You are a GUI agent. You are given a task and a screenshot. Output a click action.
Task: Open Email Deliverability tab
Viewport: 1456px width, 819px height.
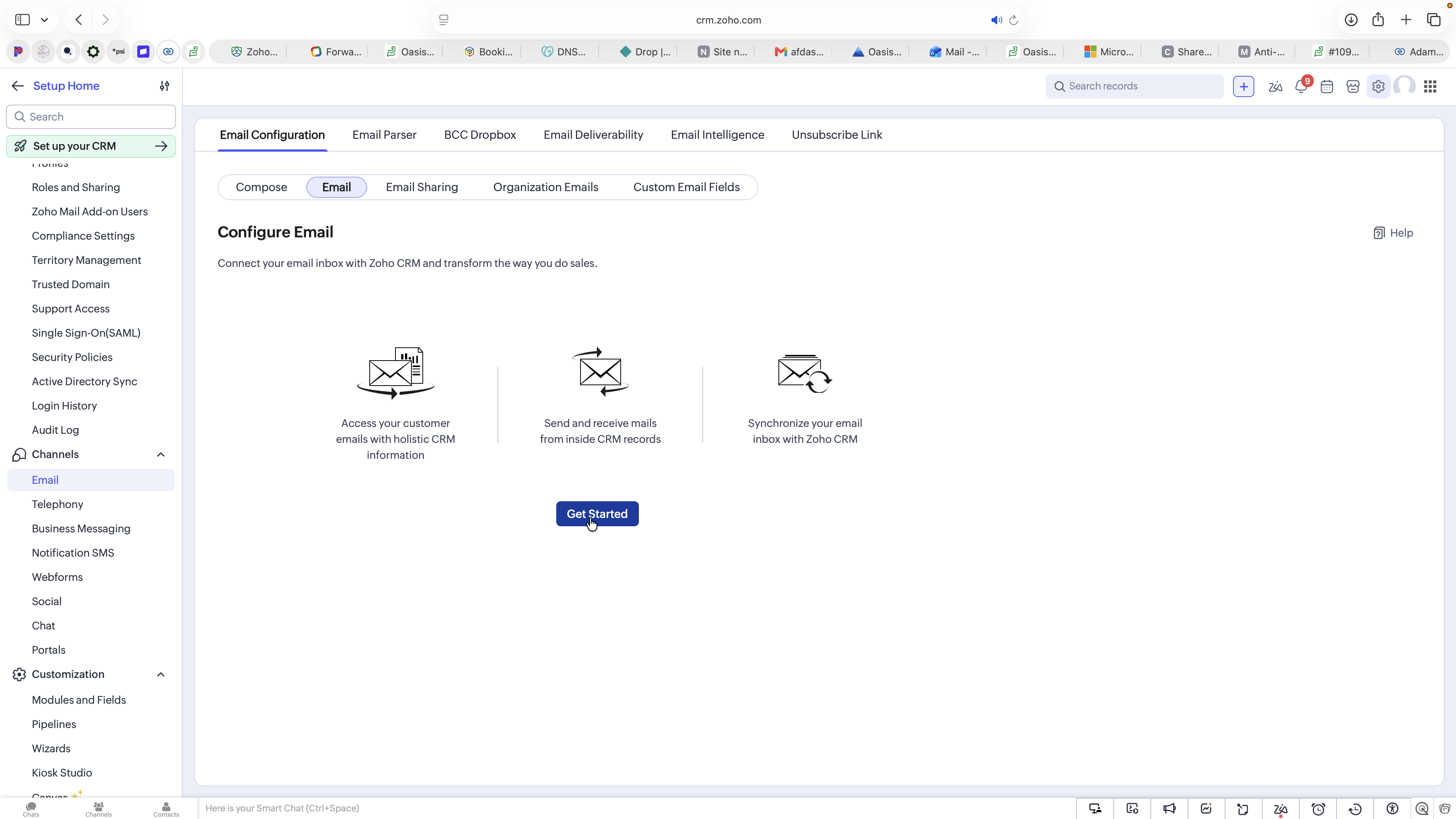click(593, 135)
